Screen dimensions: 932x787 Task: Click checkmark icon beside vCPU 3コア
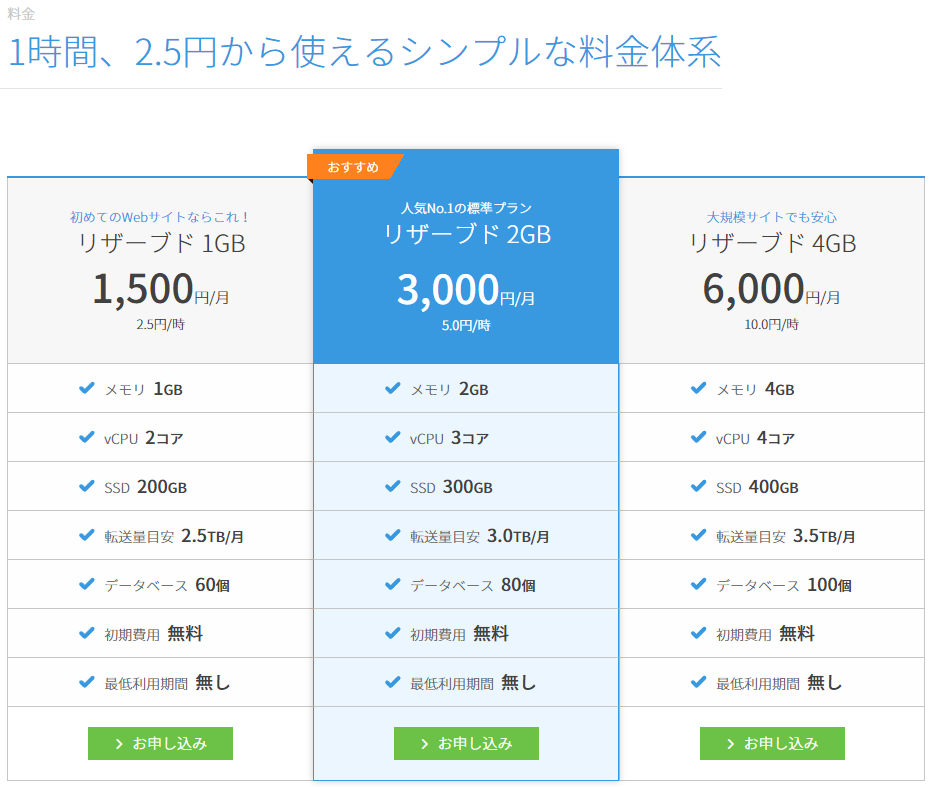click(x=393, y=437)
